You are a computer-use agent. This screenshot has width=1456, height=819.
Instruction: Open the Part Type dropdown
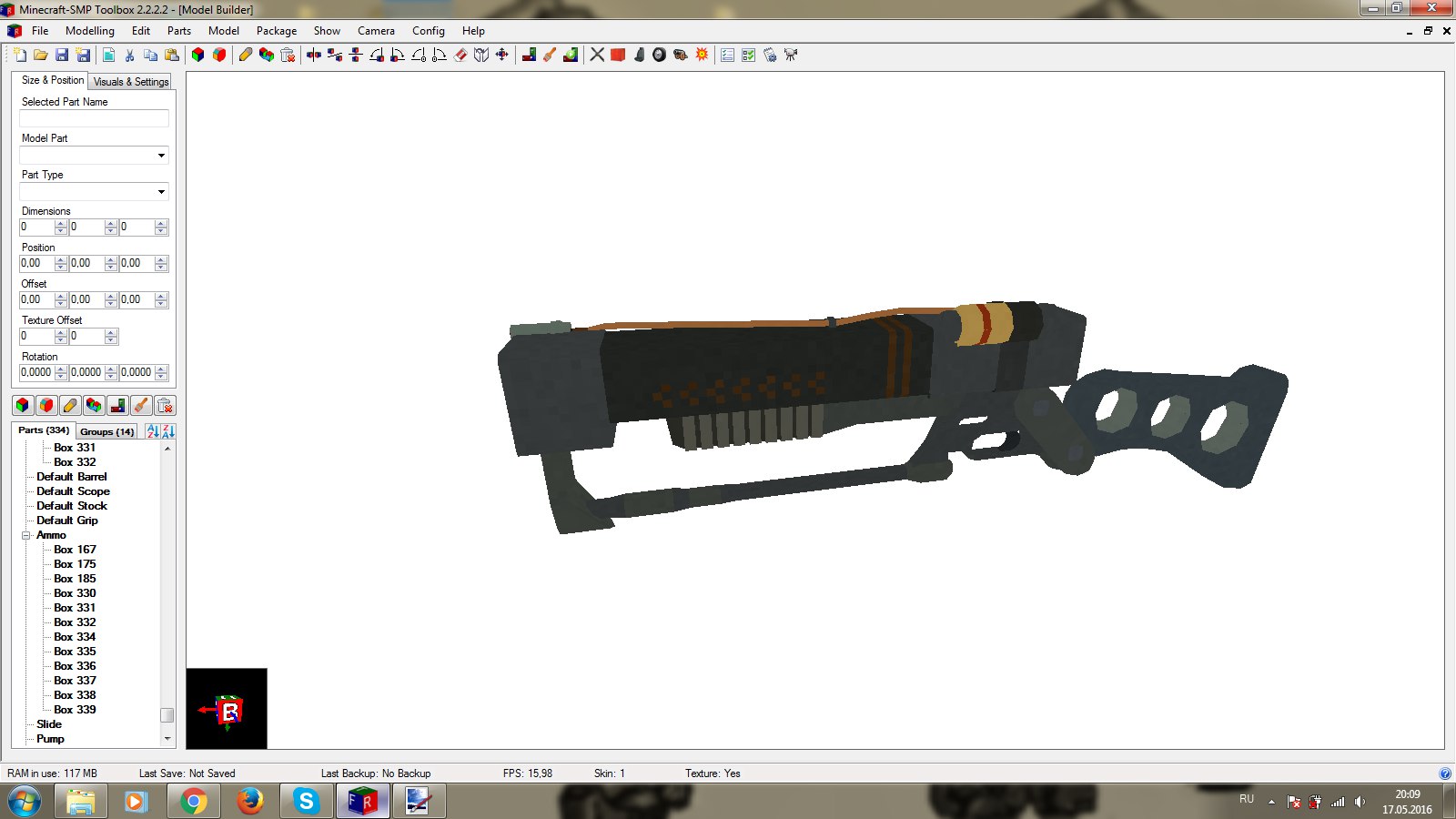(161, 192)
